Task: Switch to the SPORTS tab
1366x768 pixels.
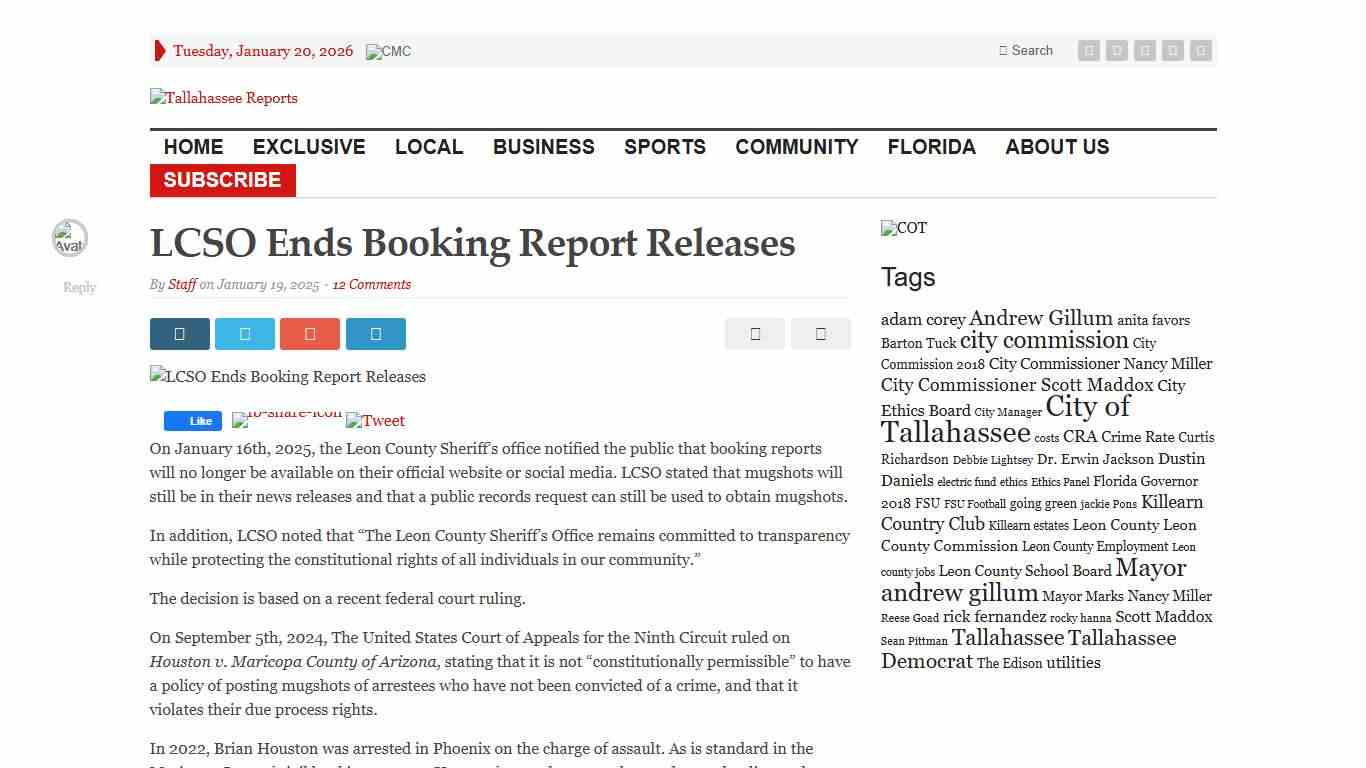Action: (x=664, y=147)
